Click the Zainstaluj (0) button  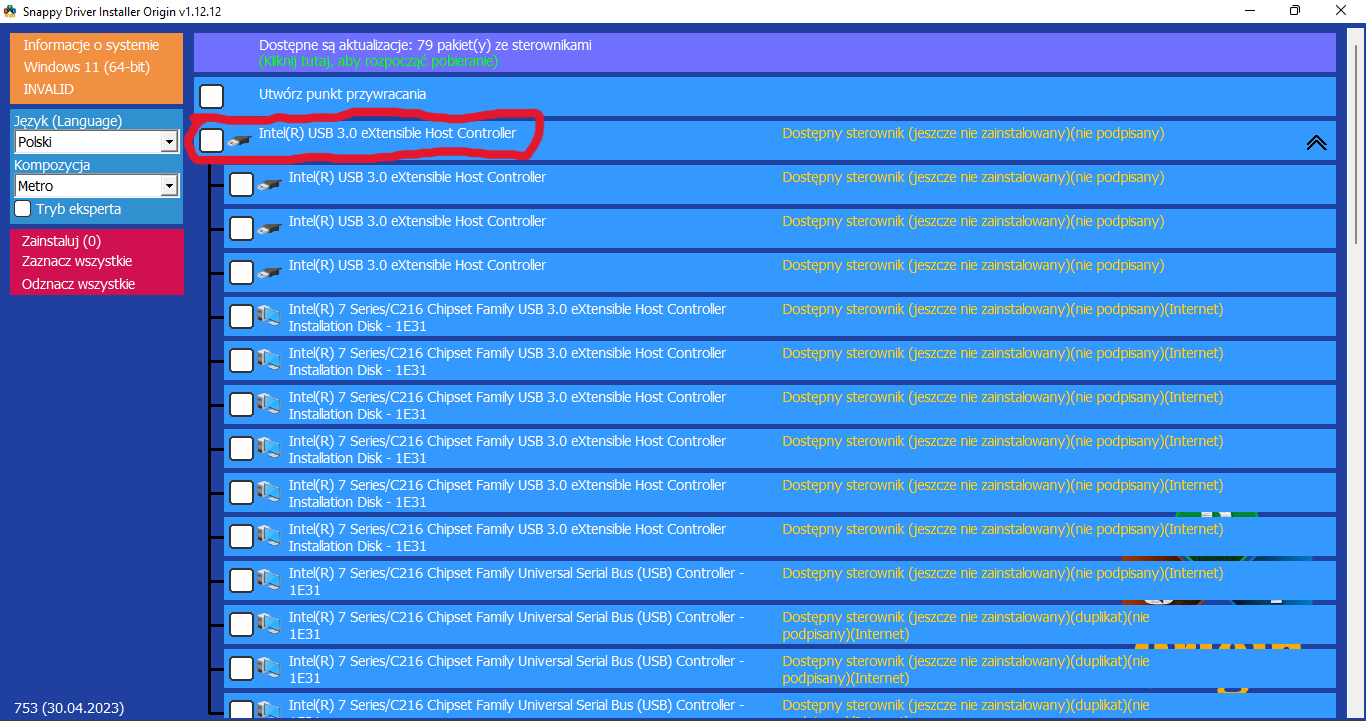click(x=61, y=241)
